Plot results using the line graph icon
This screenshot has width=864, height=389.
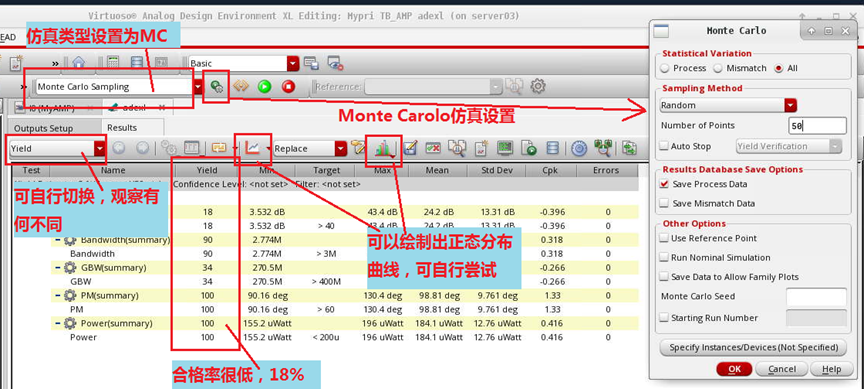tap(253, 148)
